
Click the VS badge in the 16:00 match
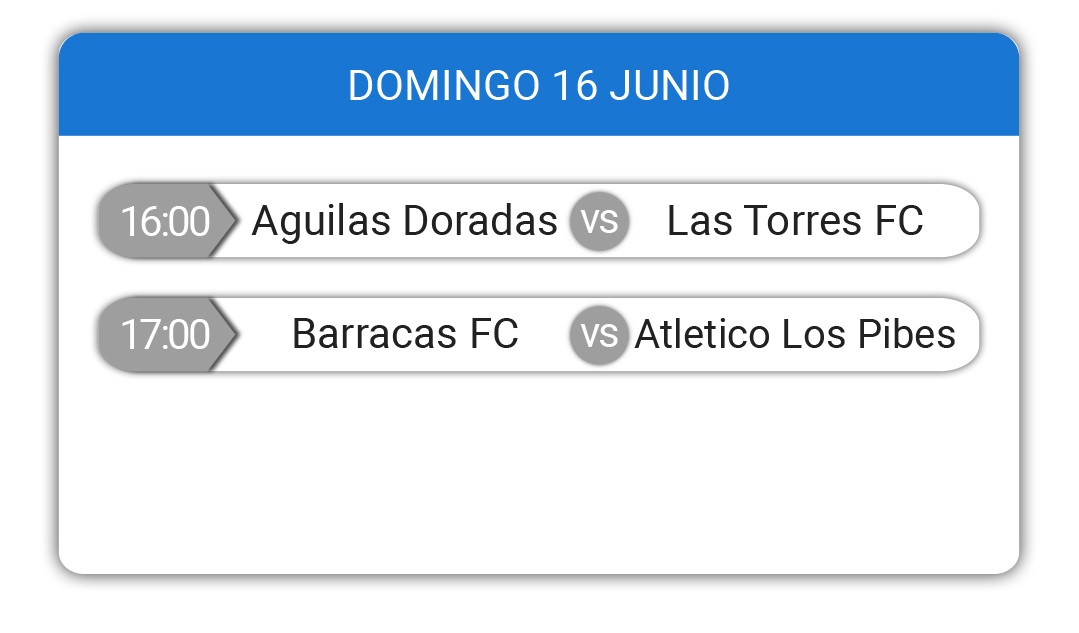pos(599,221)
